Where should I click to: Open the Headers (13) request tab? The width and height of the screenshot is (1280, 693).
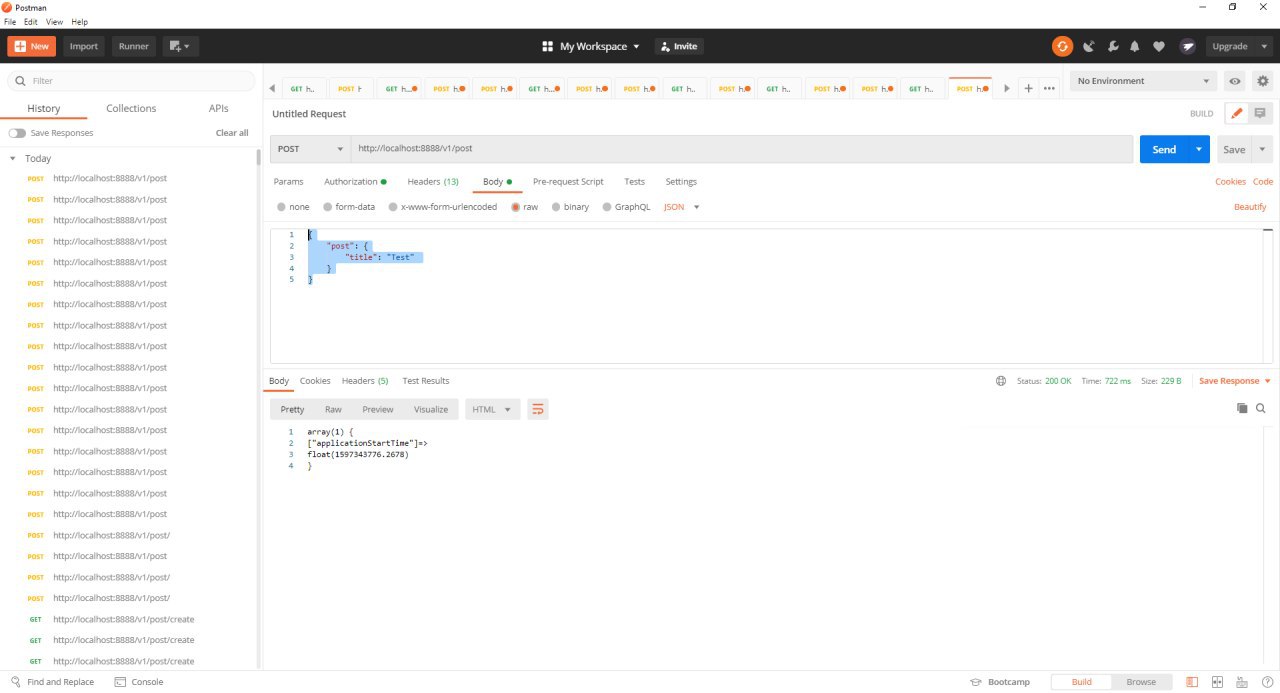pyautogui.click(x=433, y=182)
